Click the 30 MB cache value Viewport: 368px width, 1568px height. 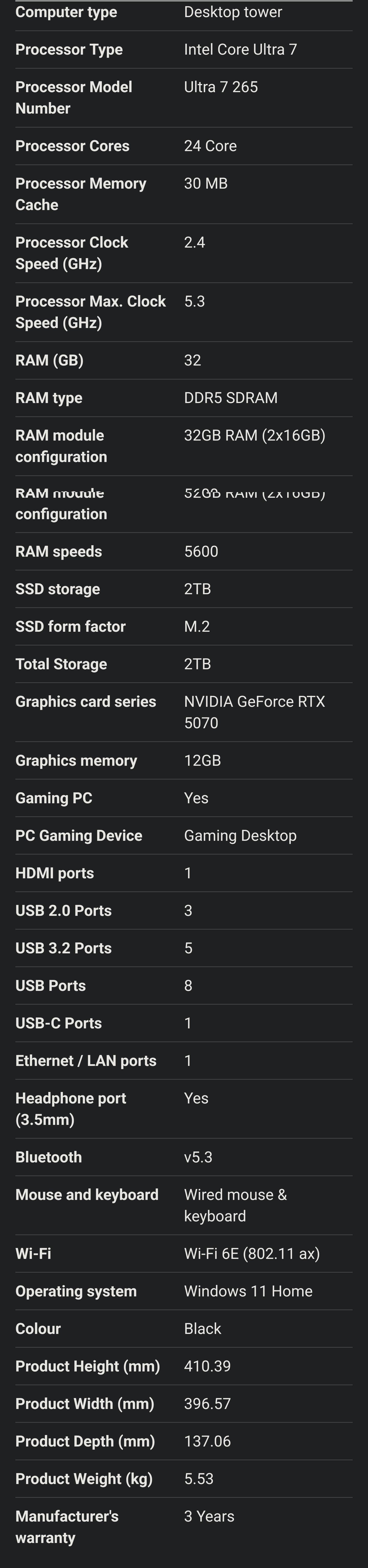pyautogui.click(x=205, y=183)
